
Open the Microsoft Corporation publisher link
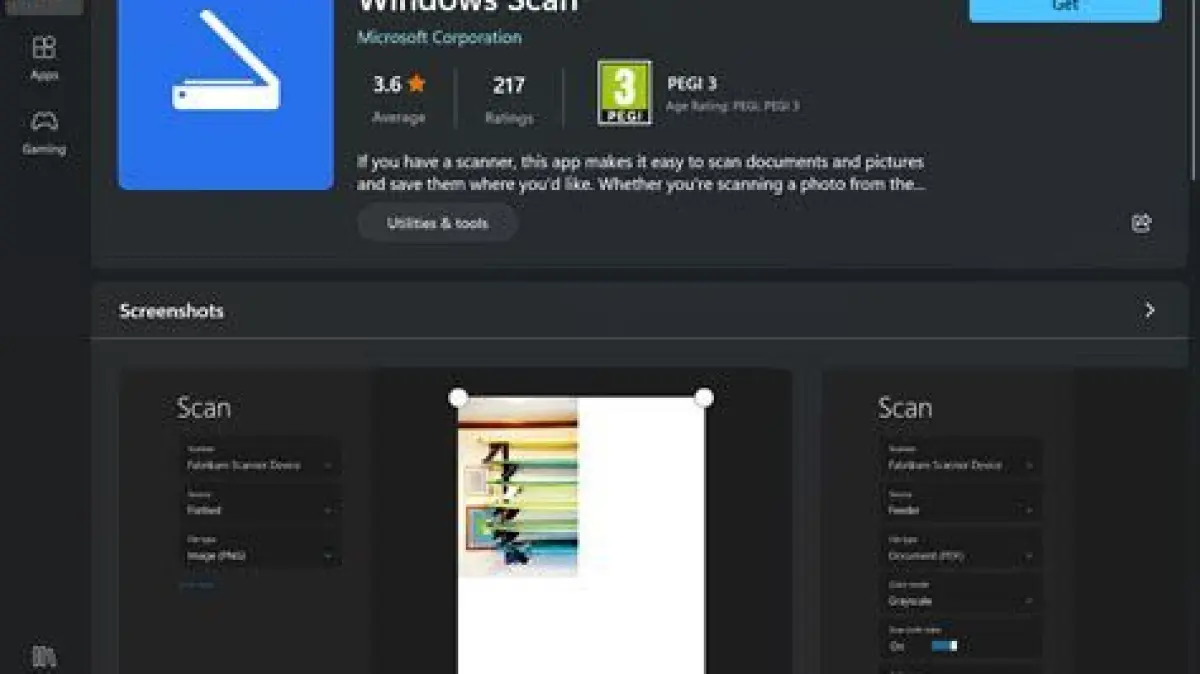pyautogui.click(x=439, y=37)
